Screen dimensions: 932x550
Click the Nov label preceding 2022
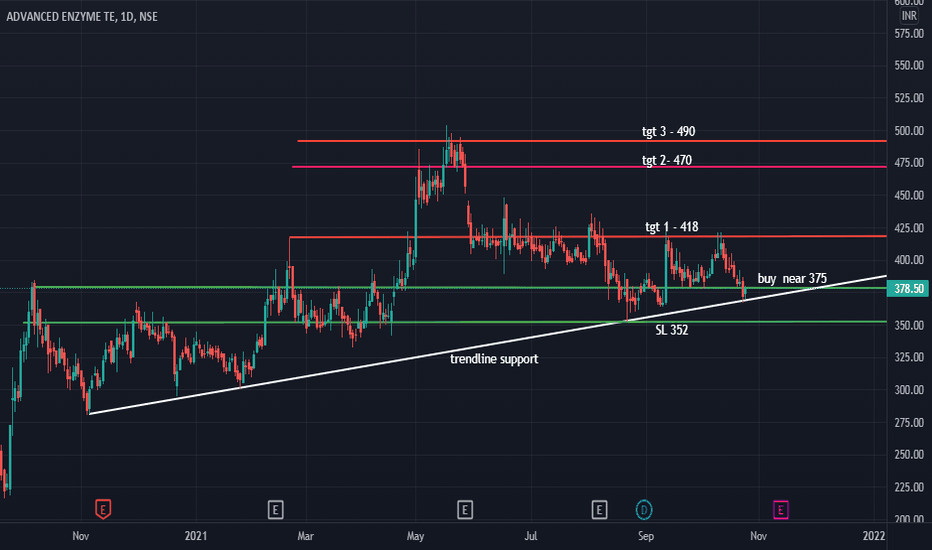click(x=758, y=536)
